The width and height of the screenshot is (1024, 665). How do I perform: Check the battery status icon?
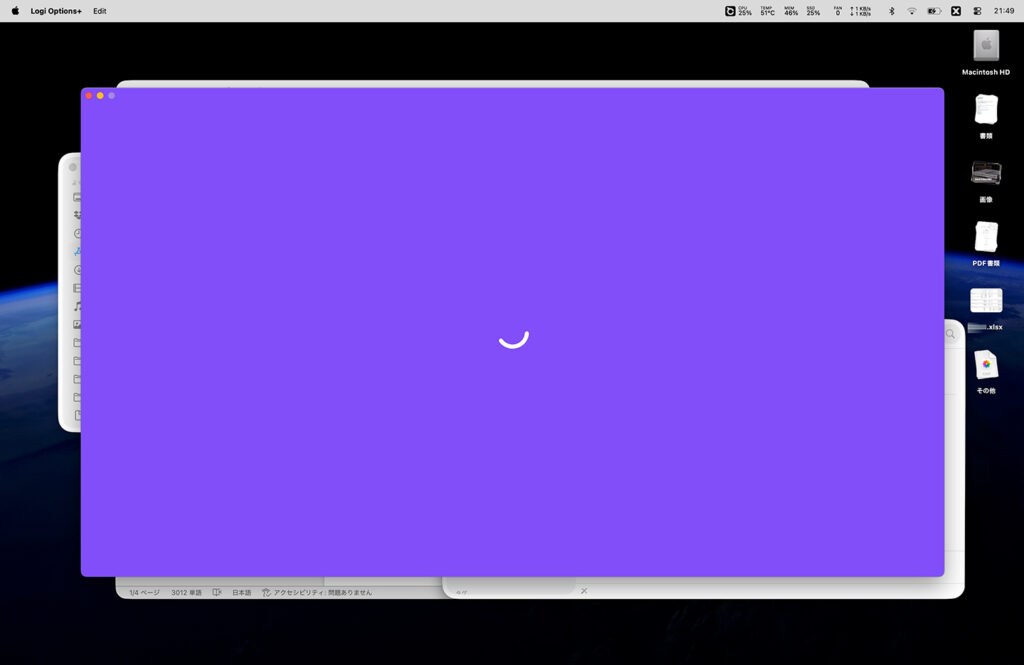tap(933, 11)
